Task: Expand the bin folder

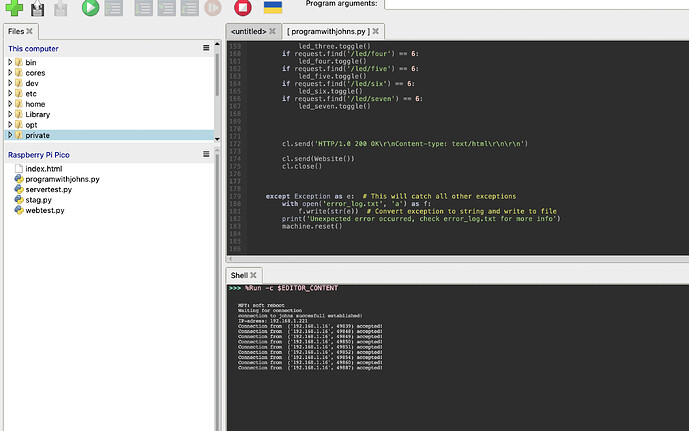Action: click(10, 62)
